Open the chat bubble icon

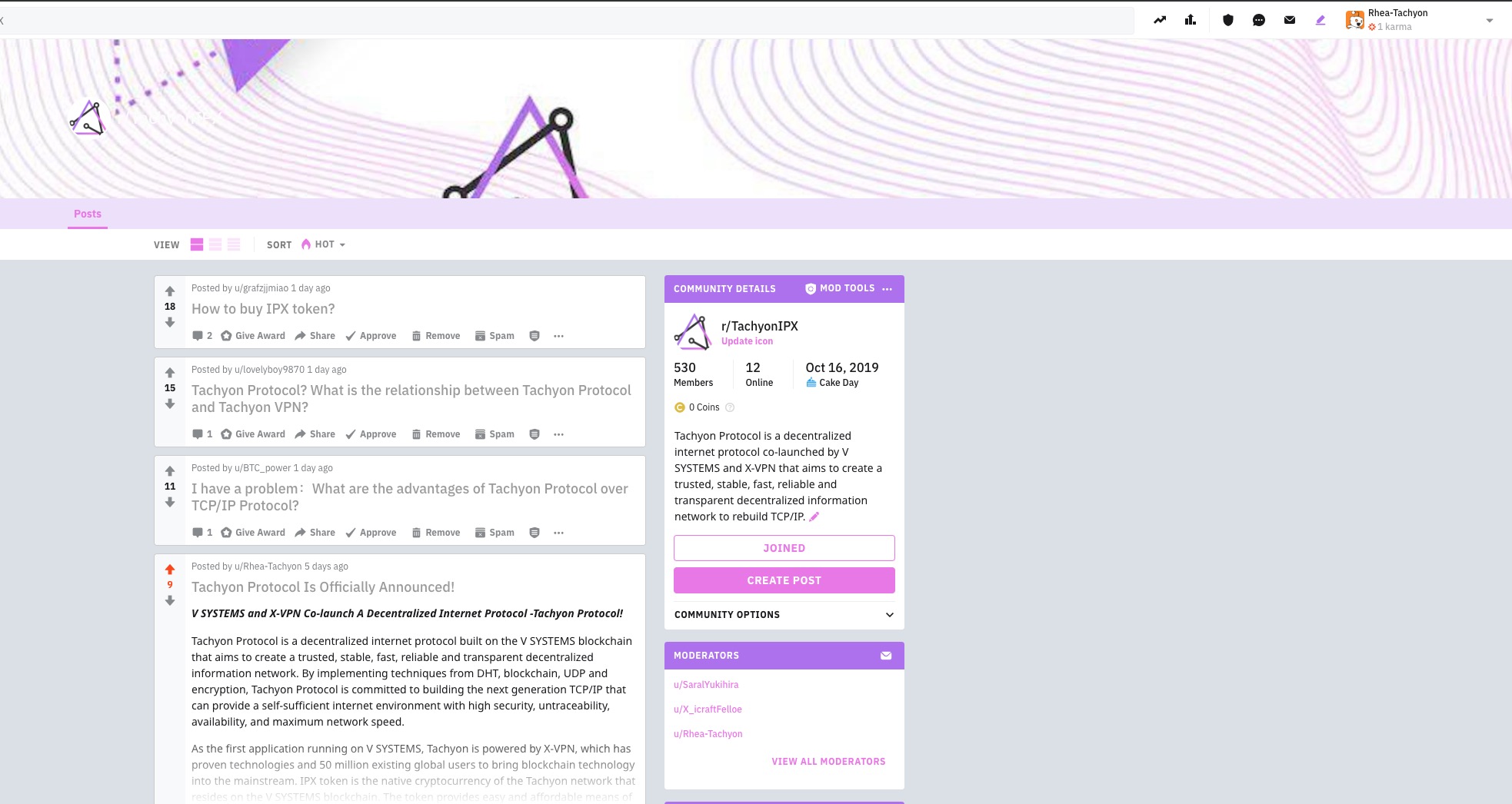[1259, 20]
